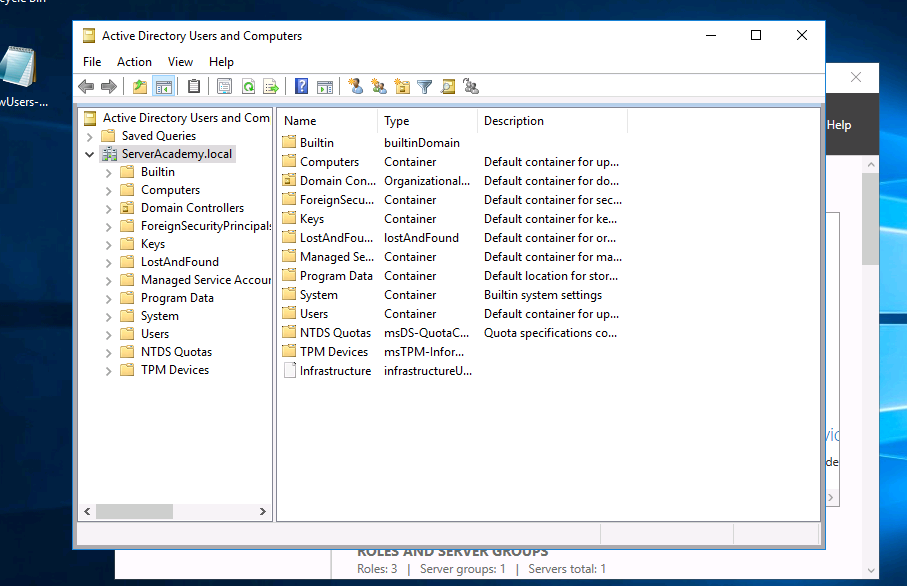Click Help in the Server Manager window

(x=839, y=125)
